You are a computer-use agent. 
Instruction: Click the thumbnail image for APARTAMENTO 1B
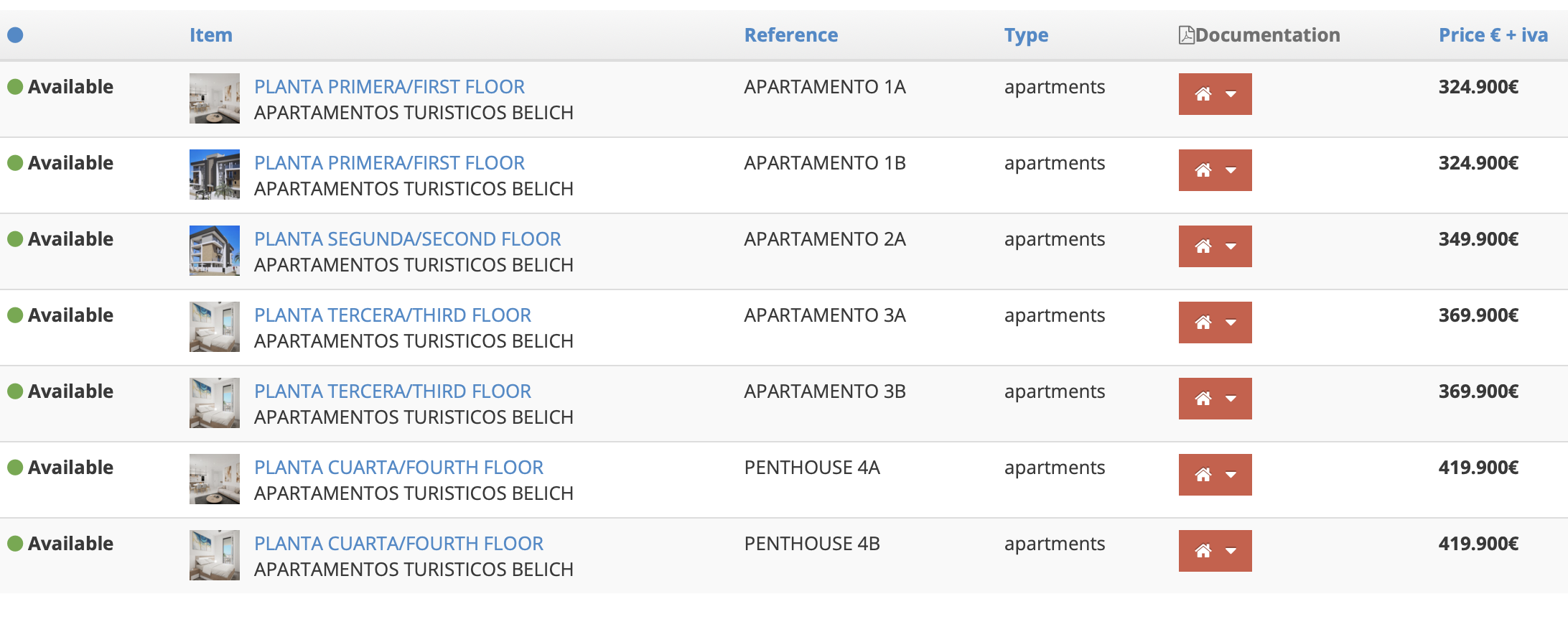215,175
